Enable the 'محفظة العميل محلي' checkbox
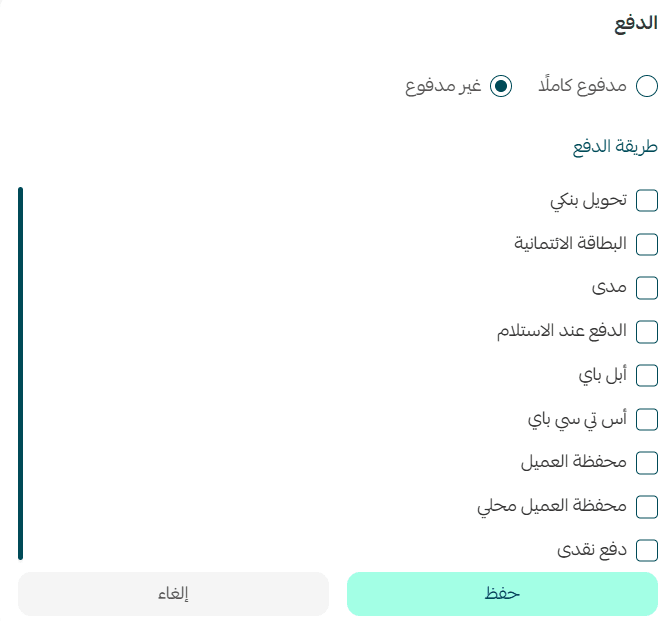This screenshot has height=621, width=670. click(x=647, y=506)
